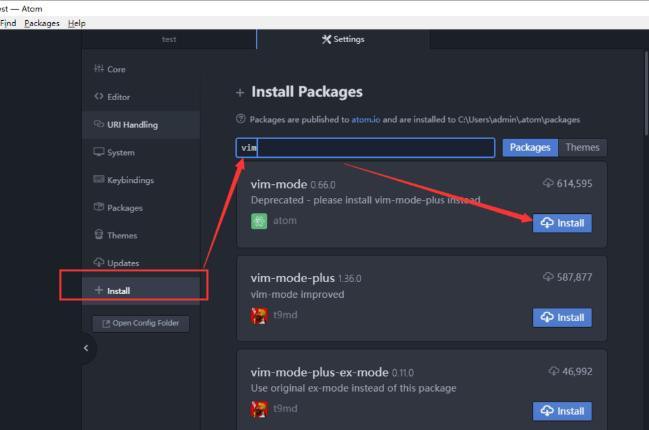Toggle search to Themes
649x430 pixels.
point(582,148)
